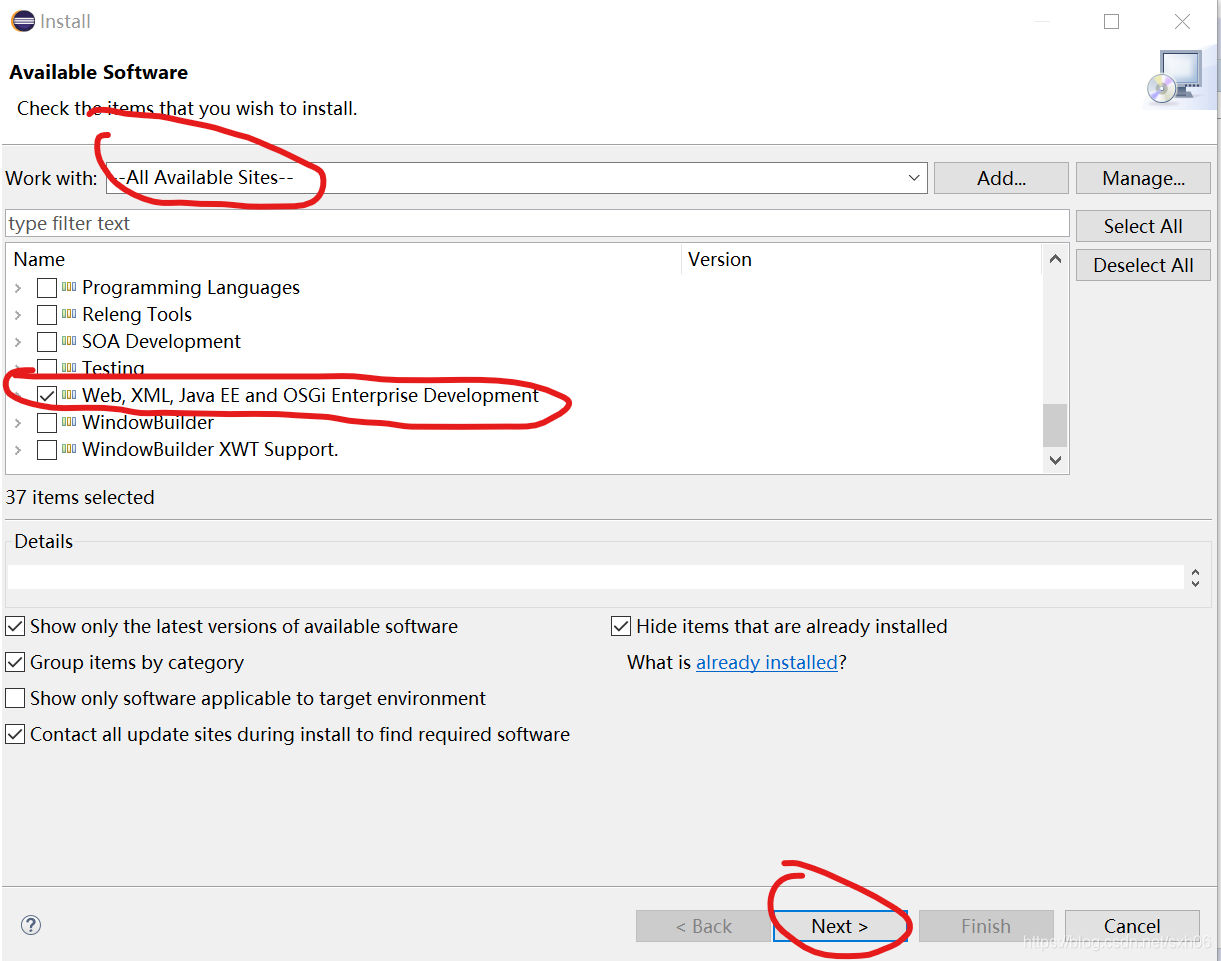
Task: Toggle Show only the latest versions checkbox
Action: pos(15,626)
